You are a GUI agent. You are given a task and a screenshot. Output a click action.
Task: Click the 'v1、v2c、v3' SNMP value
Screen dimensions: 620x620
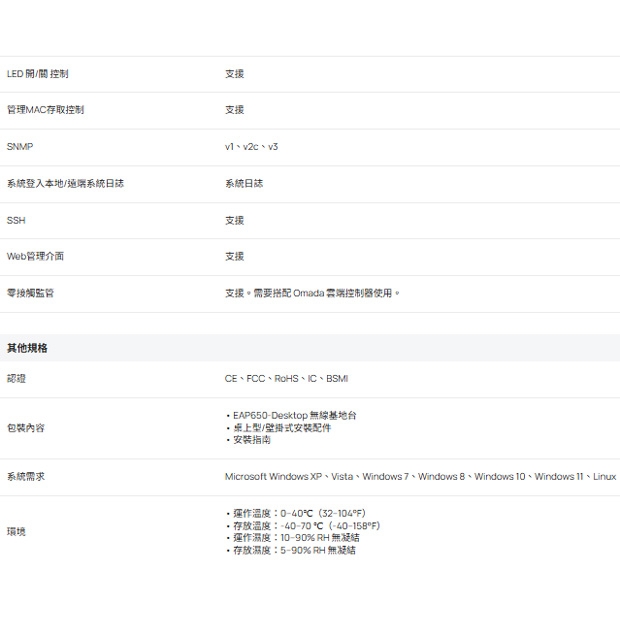coord(251,147)
